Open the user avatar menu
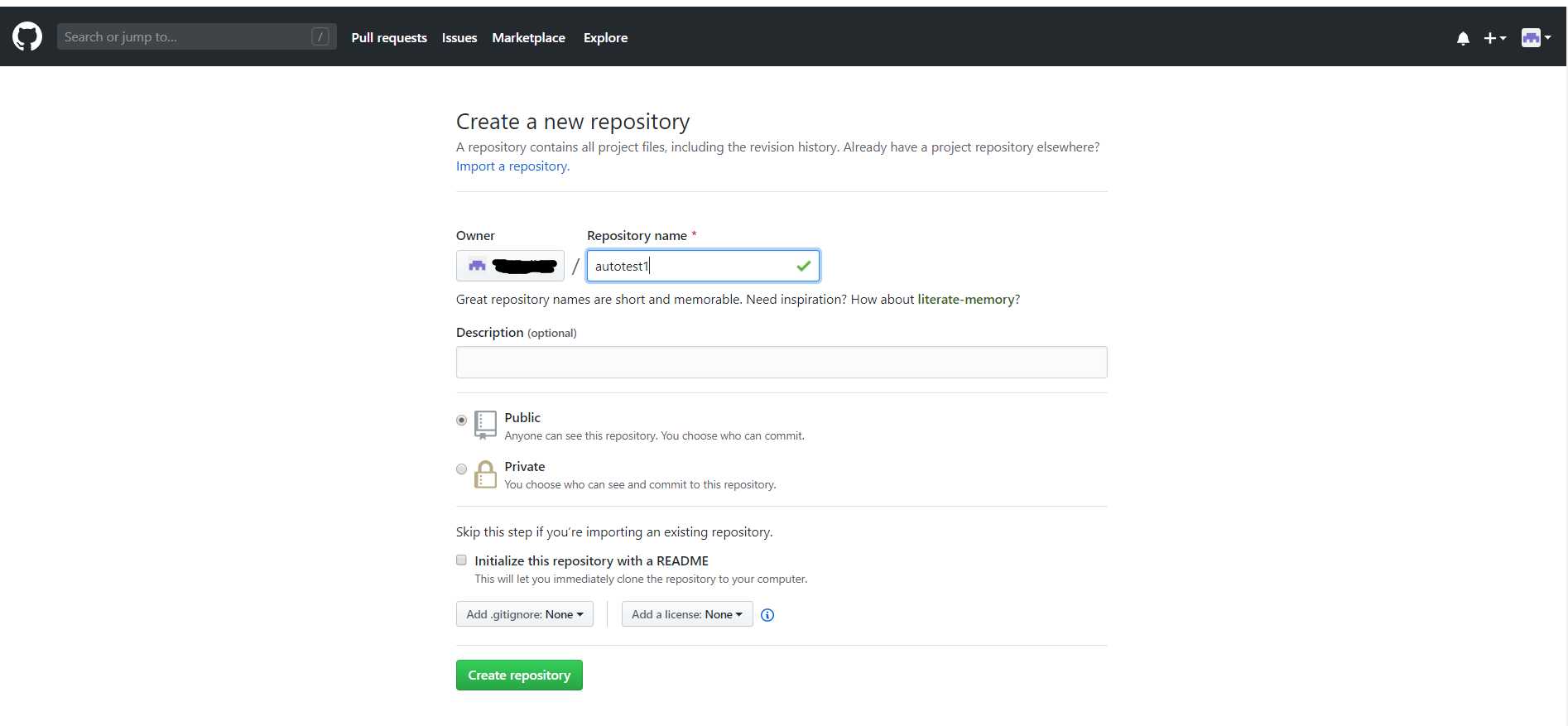The width and height of the screenshot is (1568, 726). [1536, 37]
